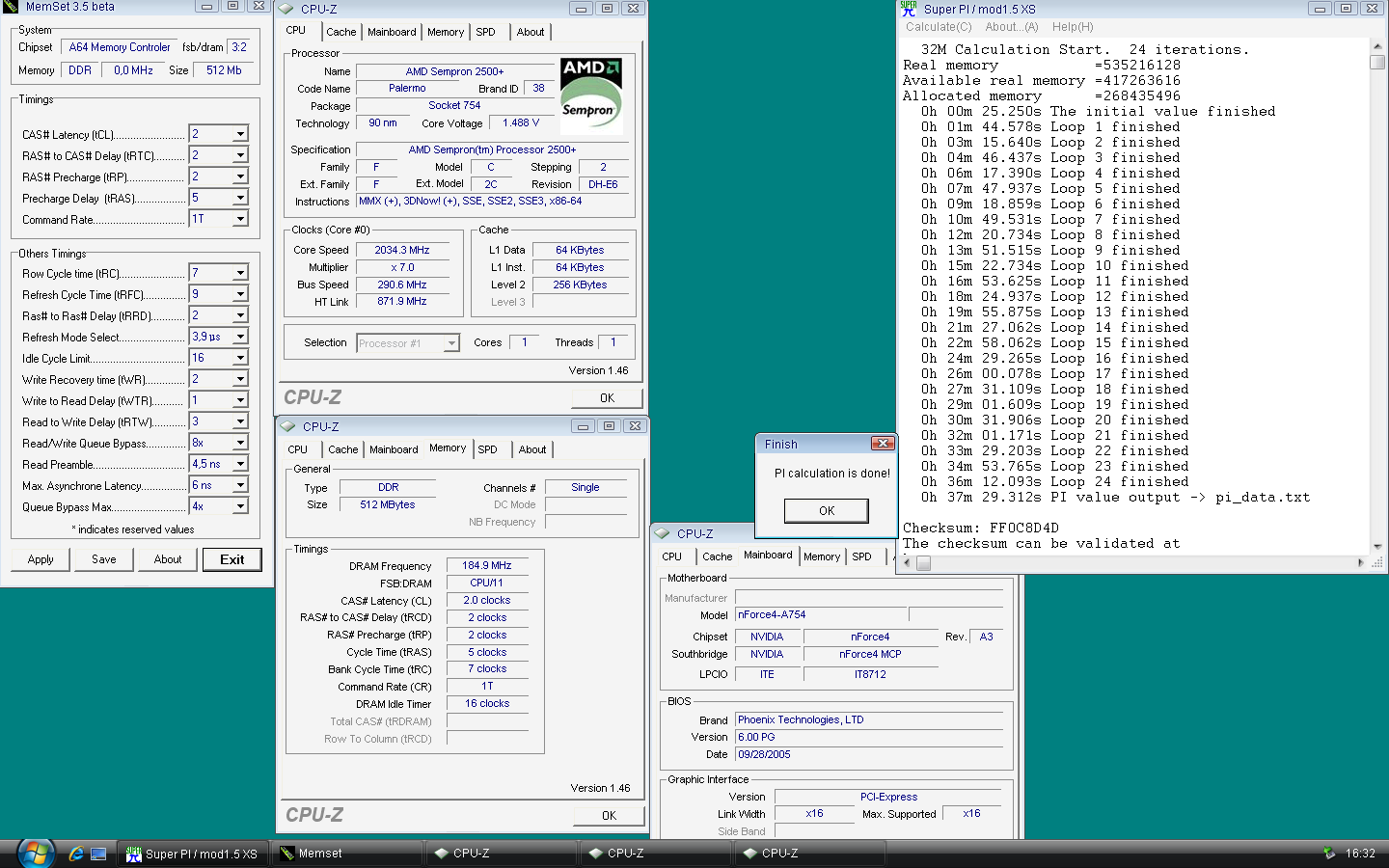Switch to Memory tab in CPU-Z Mainboard window
Viewport: 1389px width, 868px height.
tap(822, 556)
